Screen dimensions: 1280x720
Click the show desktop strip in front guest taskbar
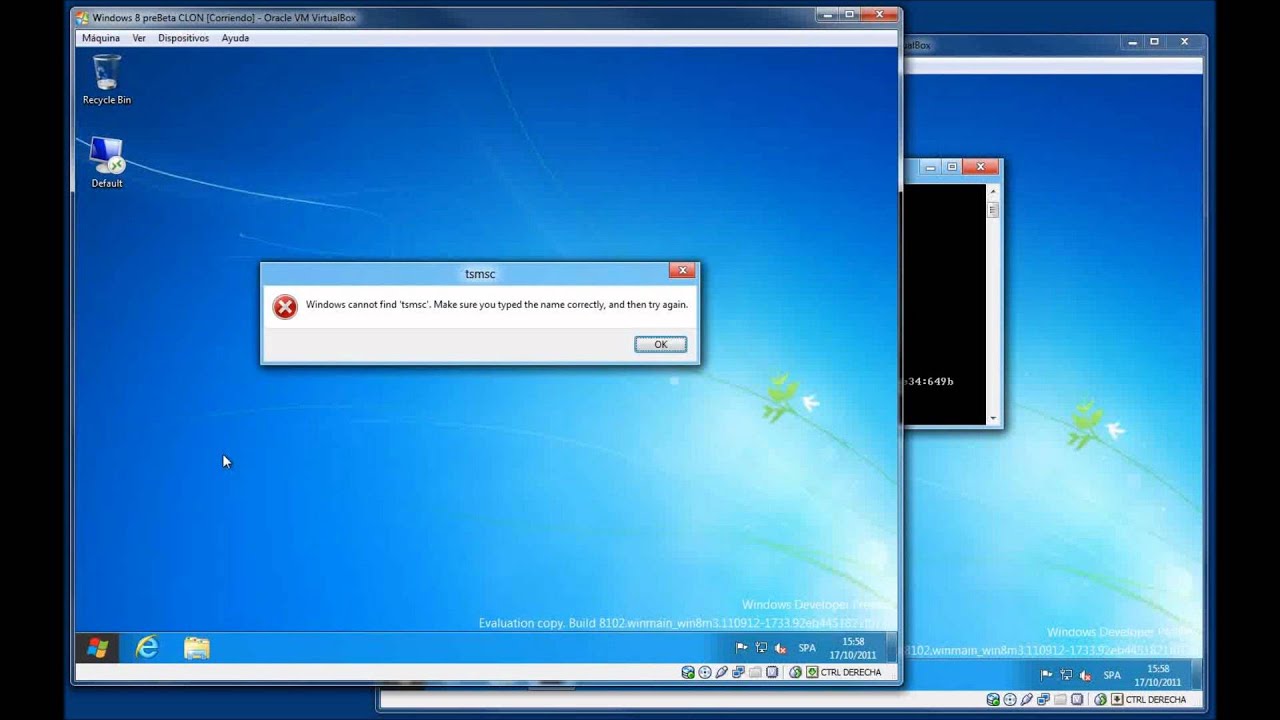[894, 648]
